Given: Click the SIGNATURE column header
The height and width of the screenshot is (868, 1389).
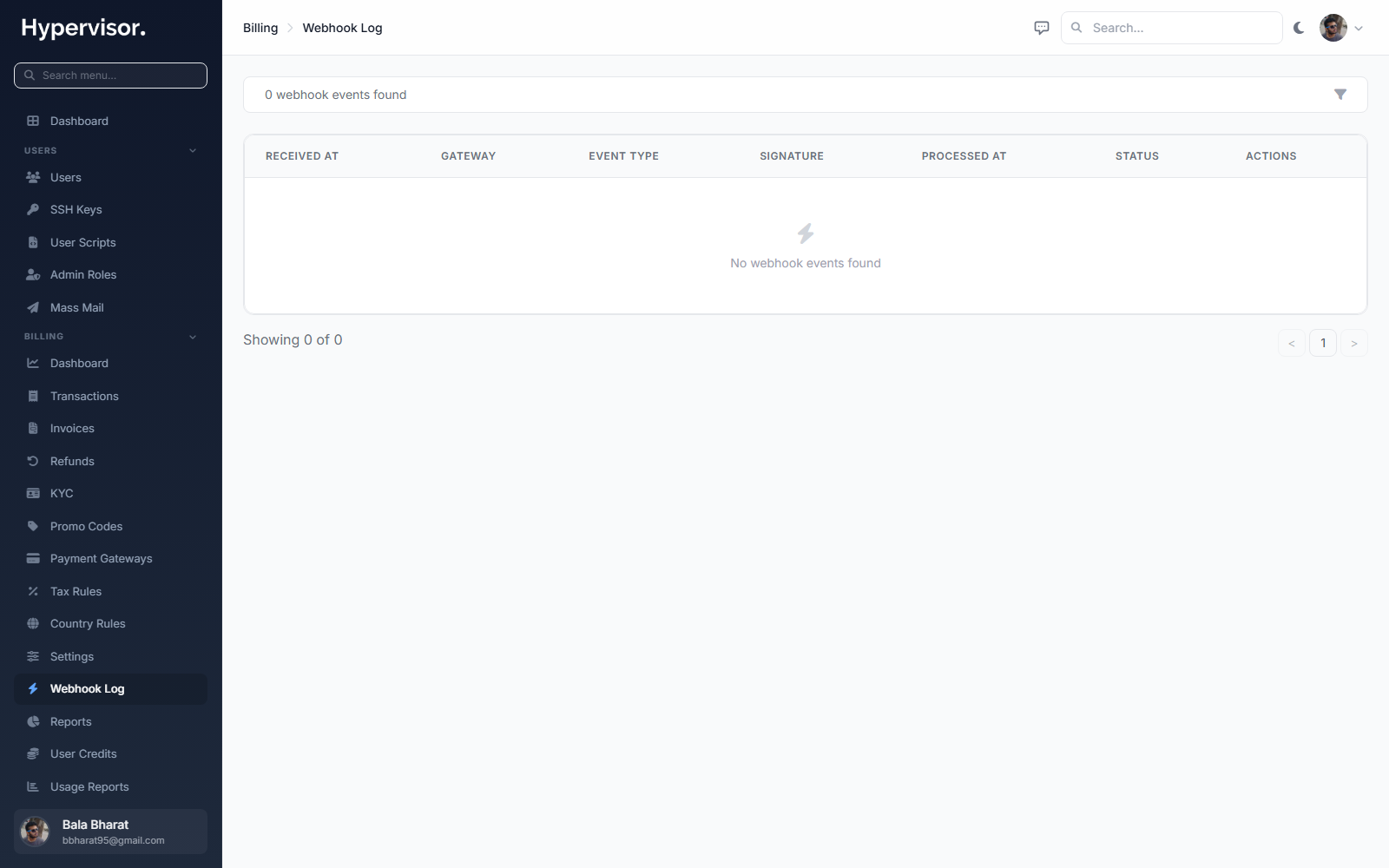Looking at the screenshot, I should tap(792, 156).
